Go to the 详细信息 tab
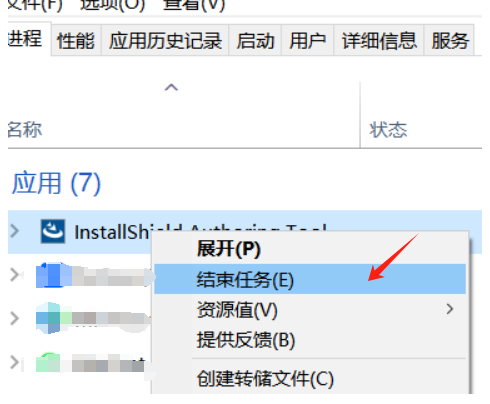490x404 pixels. (x=379, y=40)
